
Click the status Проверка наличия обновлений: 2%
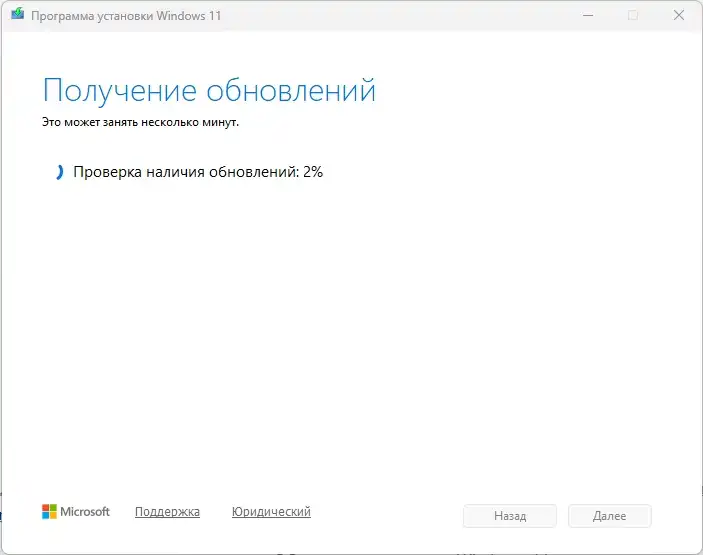coord(198,172)
